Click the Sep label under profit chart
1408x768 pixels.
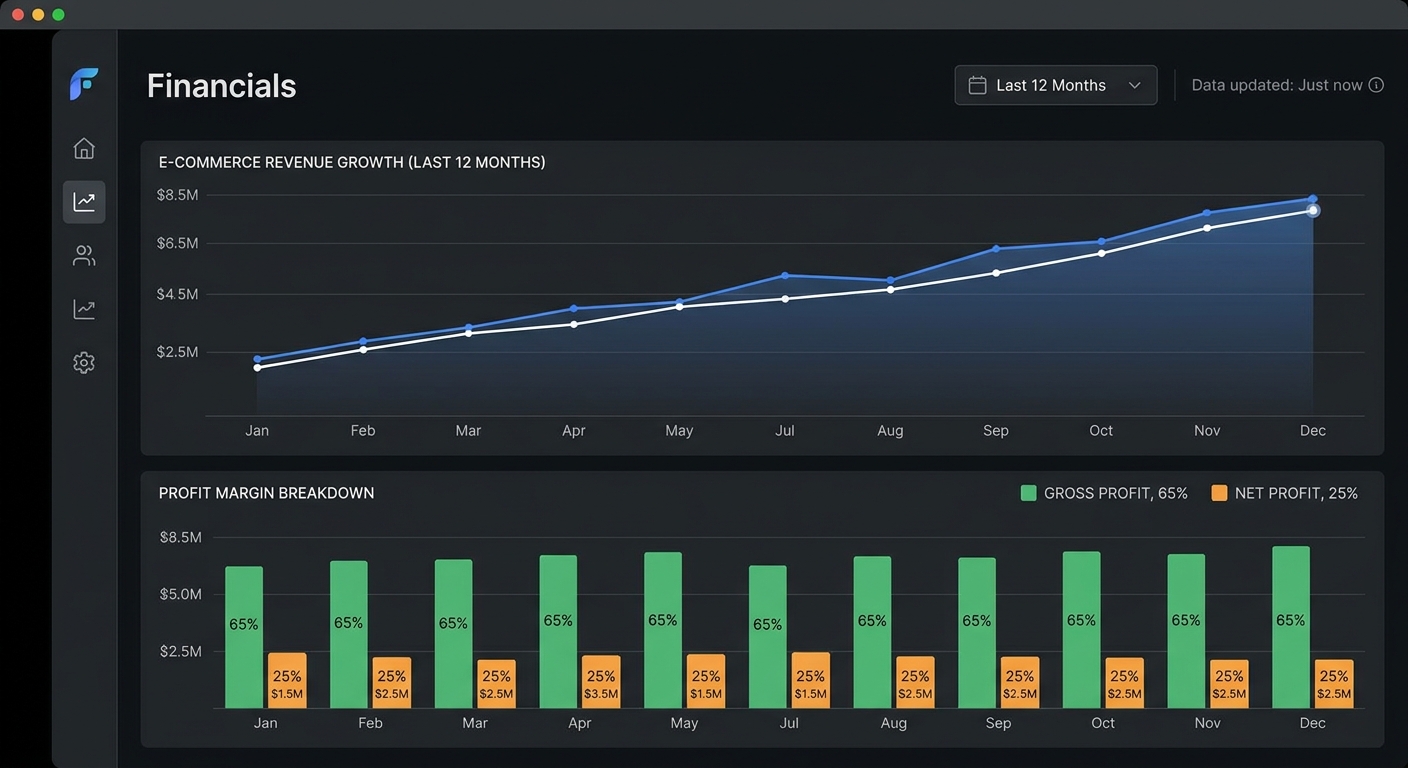[998, 723]
